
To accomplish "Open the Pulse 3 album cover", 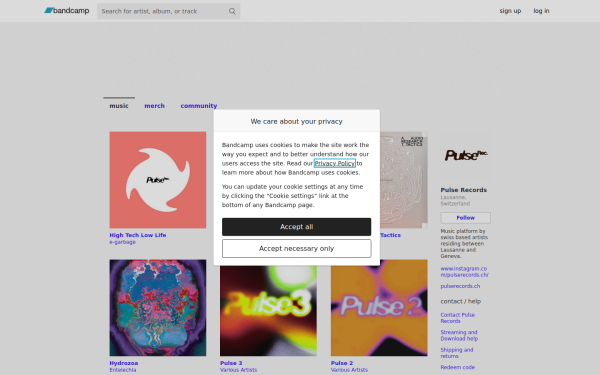I will click(268, 311).
